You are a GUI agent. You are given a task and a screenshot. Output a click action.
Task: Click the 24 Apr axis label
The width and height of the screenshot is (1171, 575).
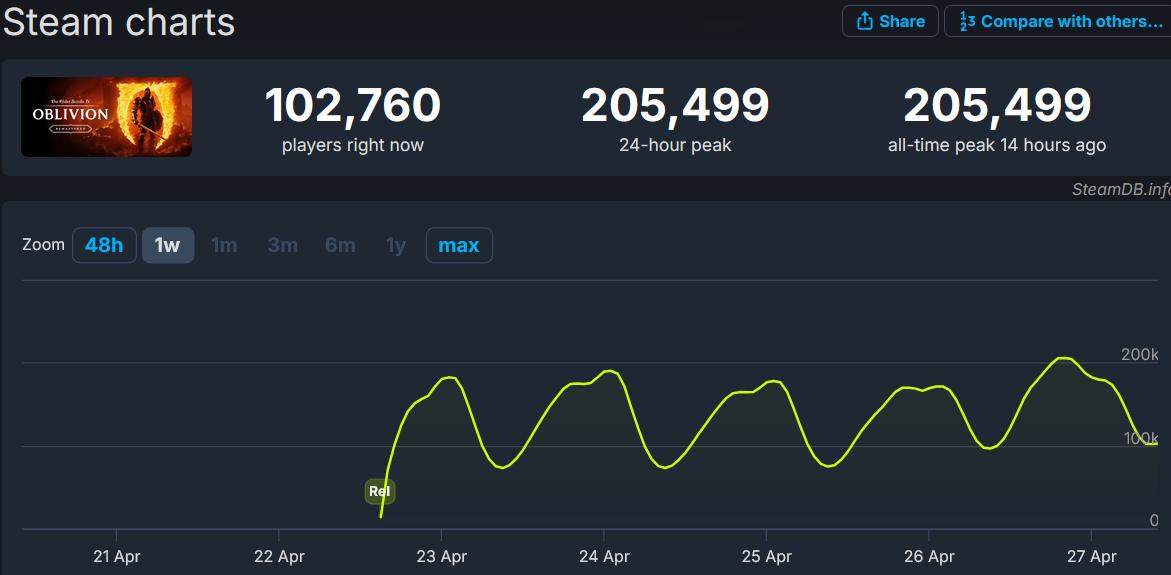click(x=604, y=556)
